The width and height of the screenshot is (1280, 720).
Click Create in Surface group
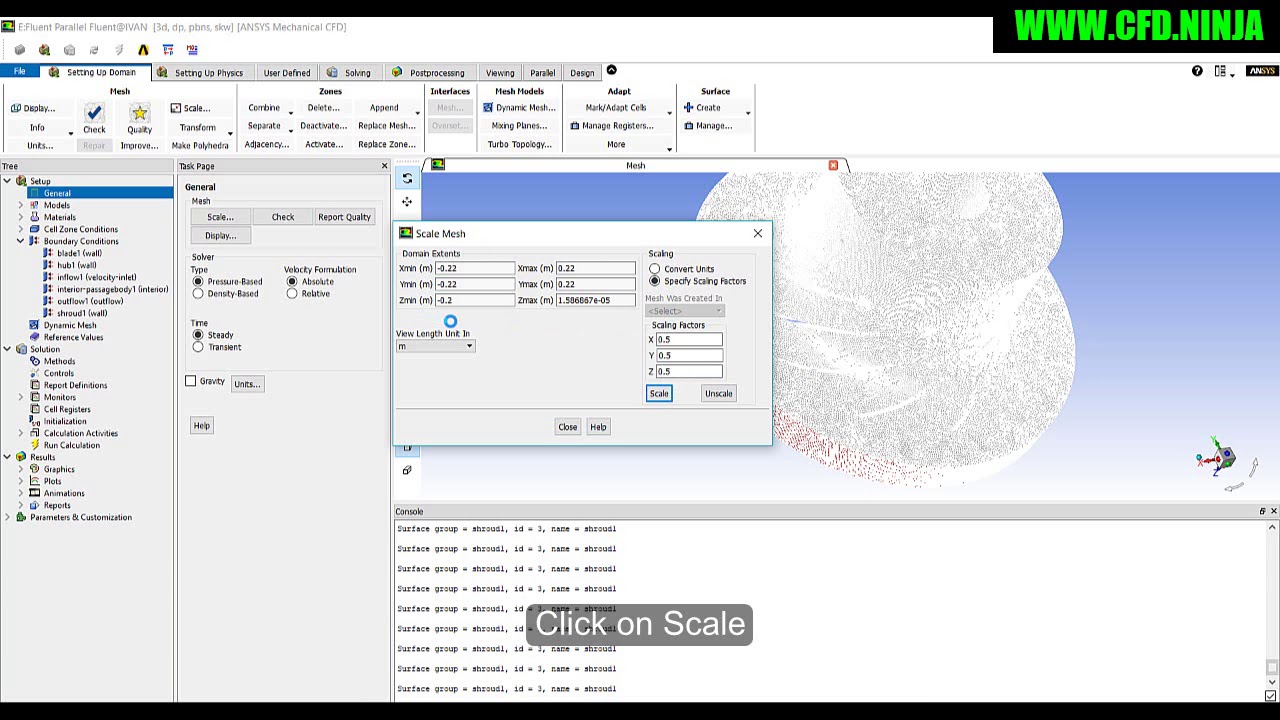coord(702,108)
